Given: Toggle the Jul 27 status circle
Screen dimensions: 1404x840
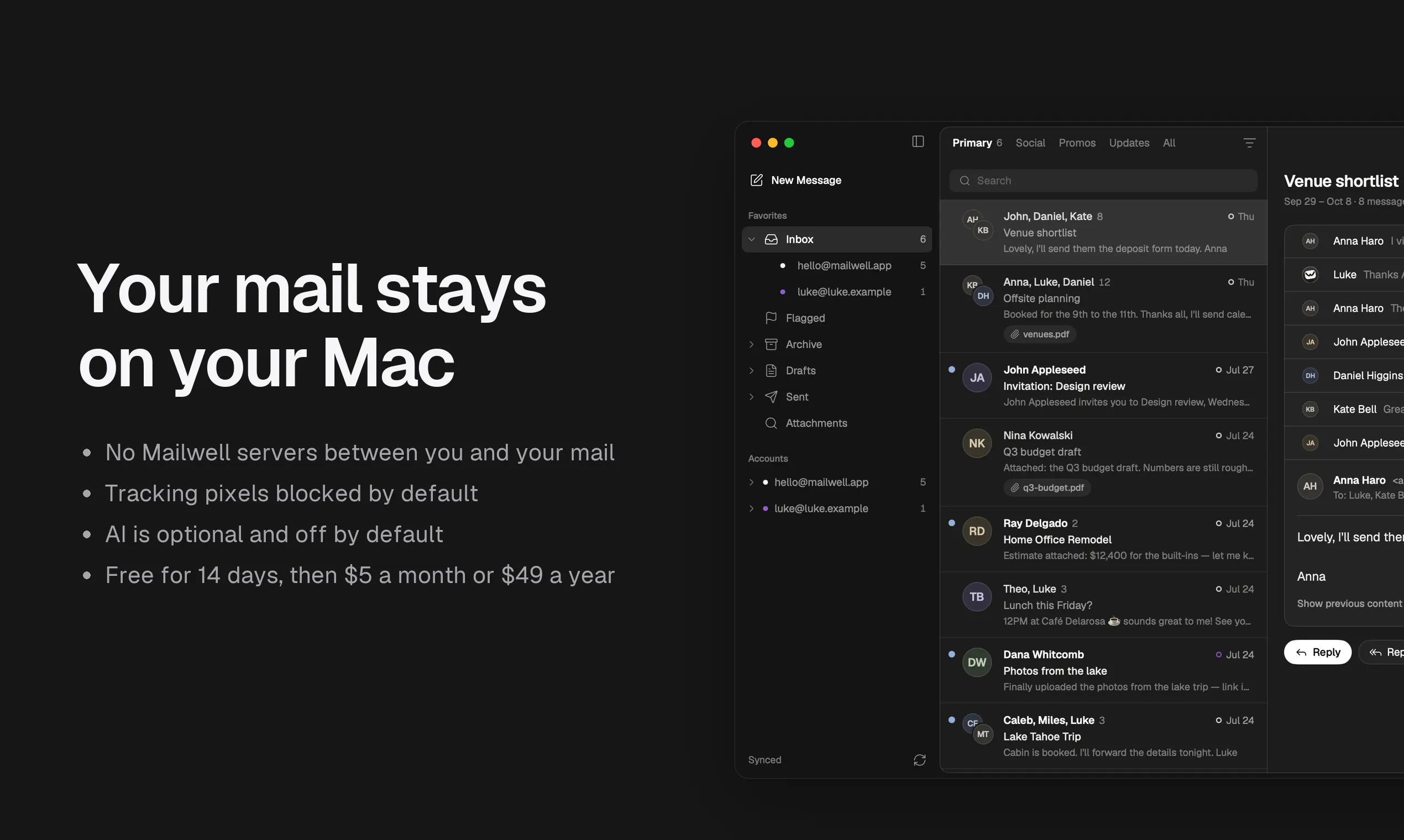Looking at the screenshot, I should (x=1218, y=370).
